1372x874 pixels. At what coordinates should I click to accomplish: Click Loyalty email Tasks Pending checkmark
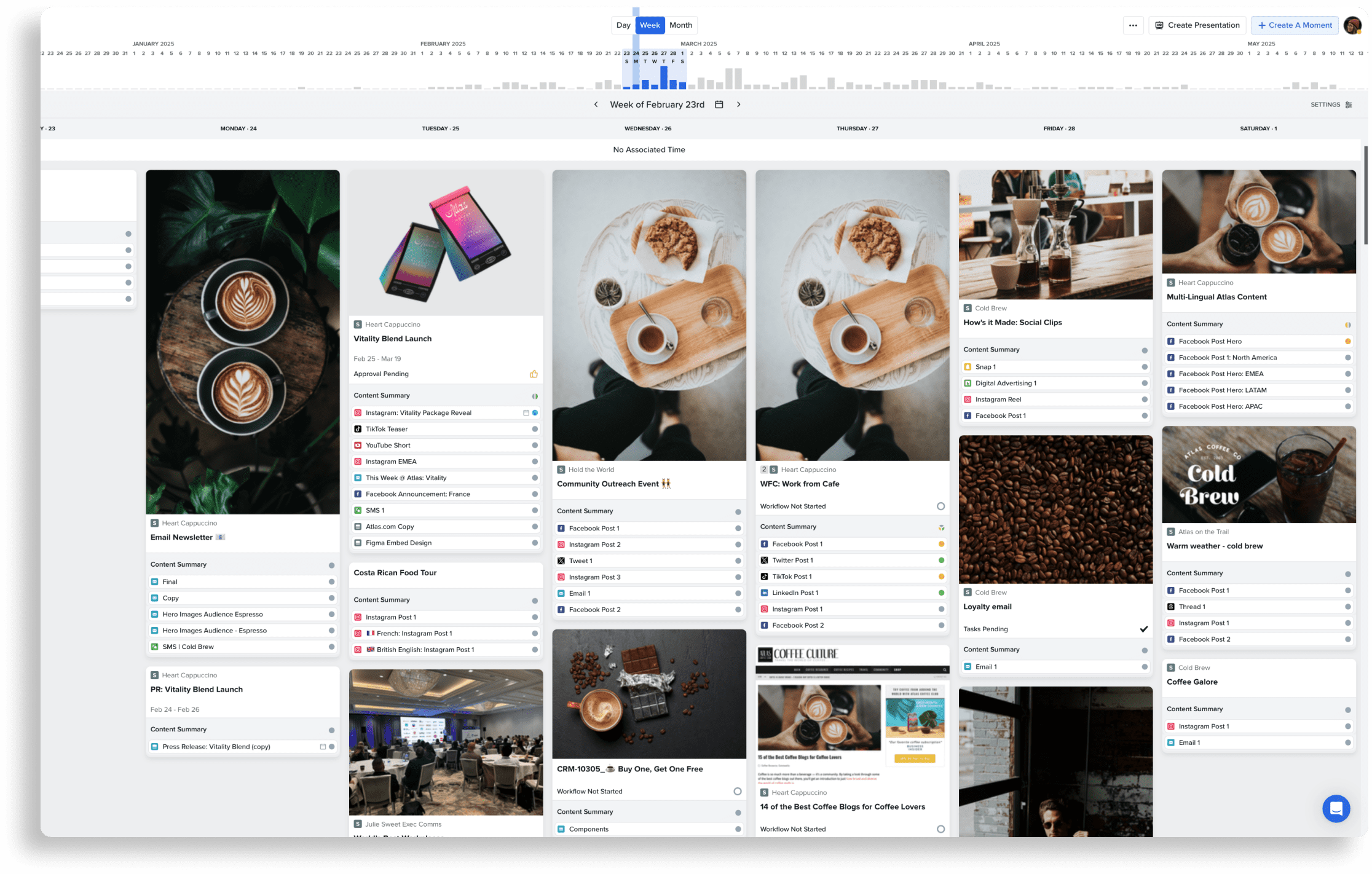[x=1143, y=629]
